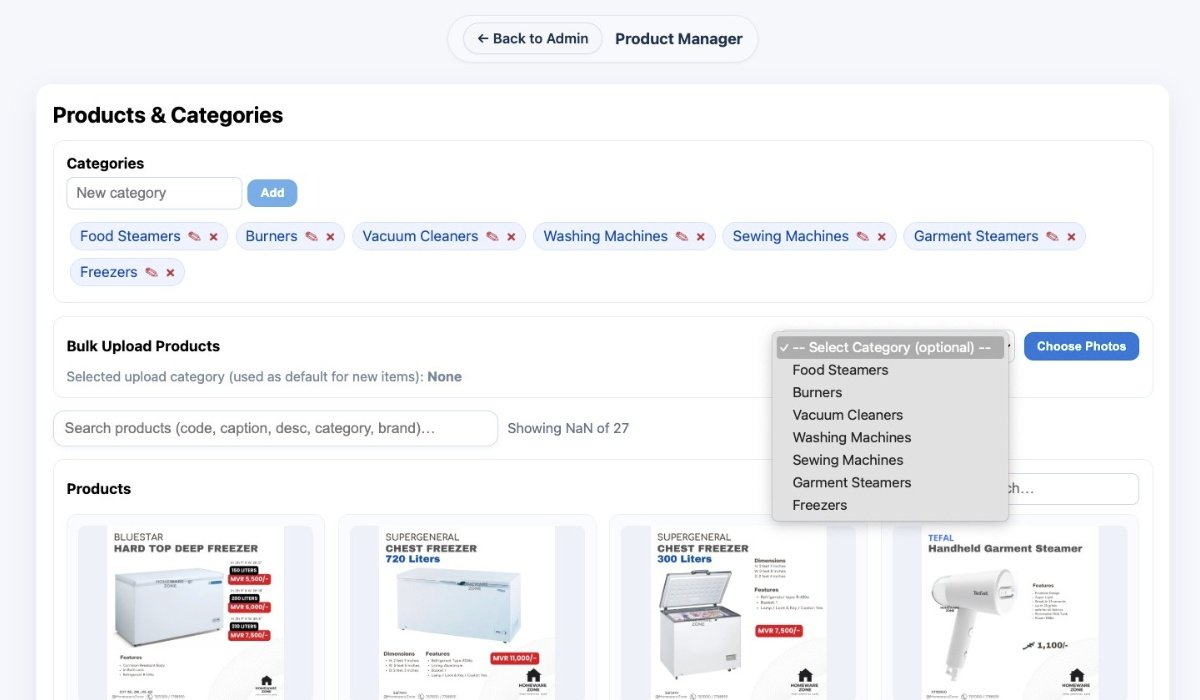Screen dimensions: 1200x700
Task: Open the Bluestar Hard Top Deep Freezer product
Action: tap(196, 610)
